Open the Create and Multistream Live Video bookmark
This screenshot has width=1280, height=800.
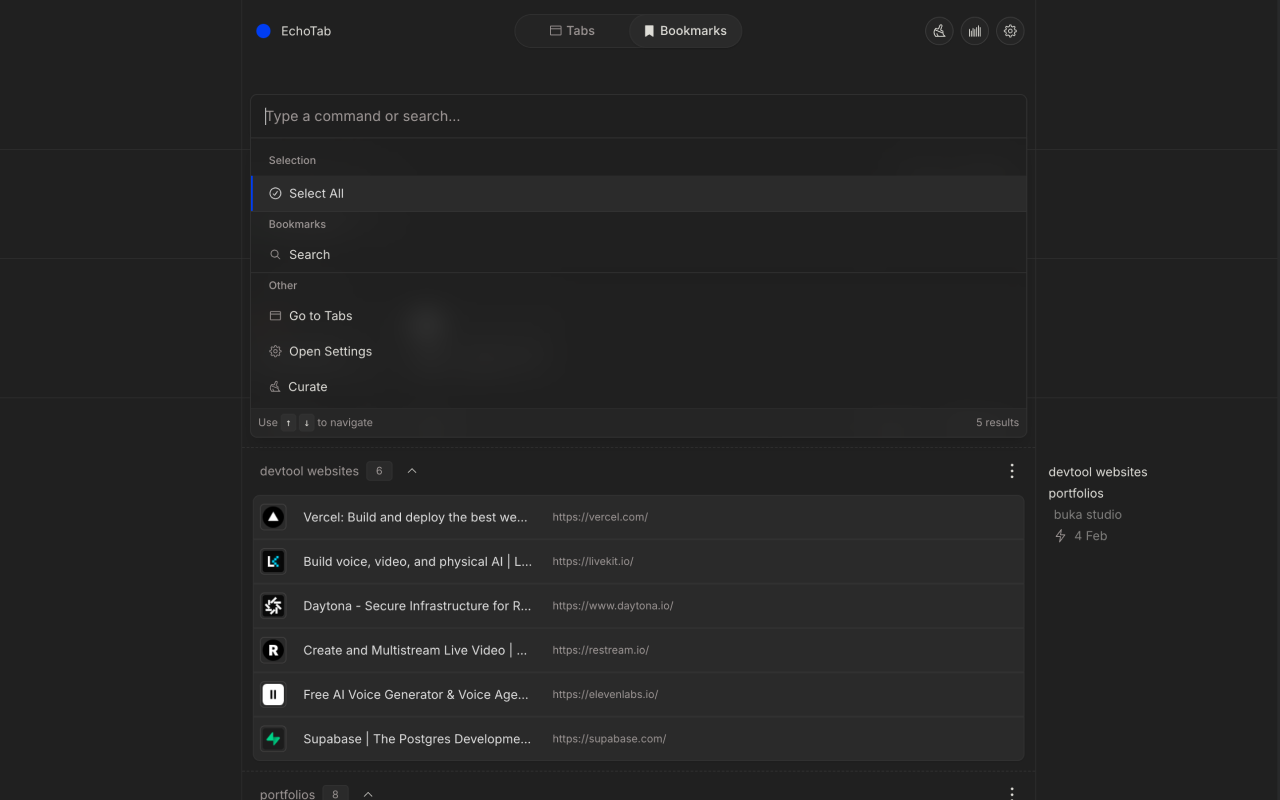[415, 650]
